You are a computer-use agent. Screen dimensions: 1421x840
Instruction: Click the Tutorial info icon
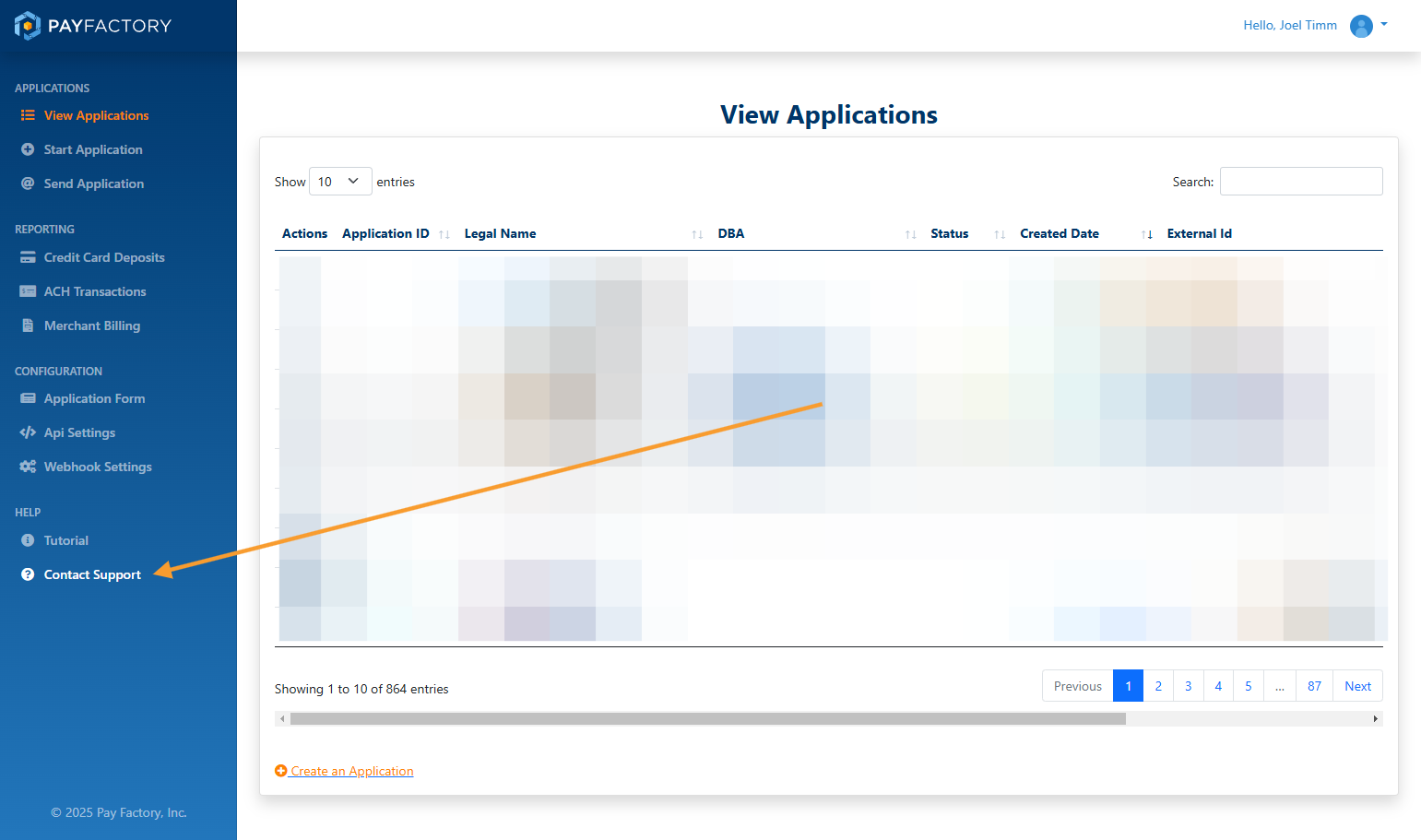tap(28, 540)
